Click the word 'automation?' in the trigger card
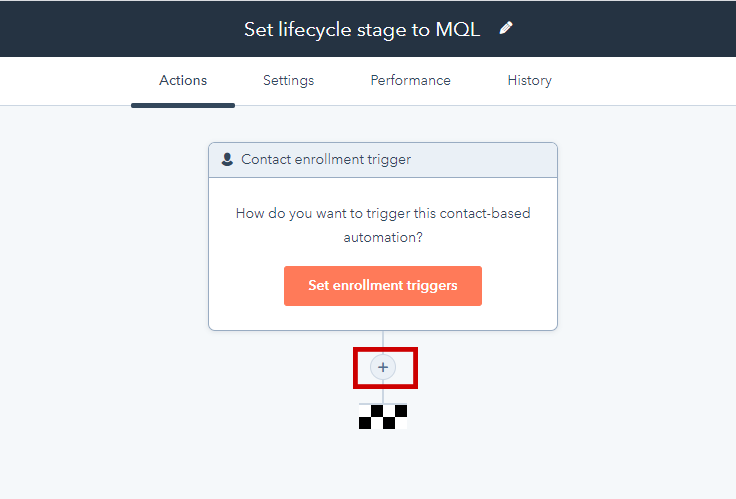 [383, 237]
